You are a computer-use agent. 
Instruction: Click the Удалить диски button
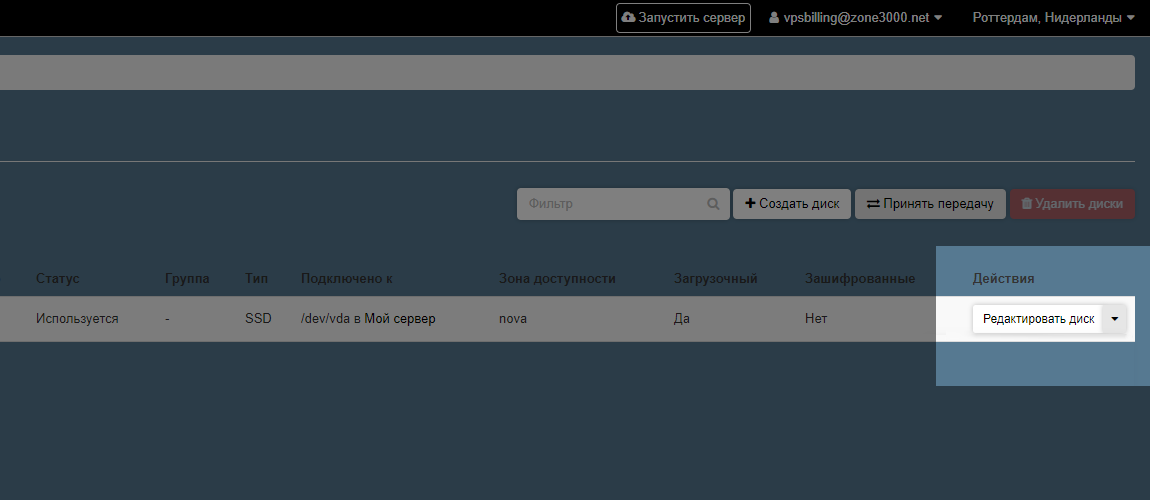click(x=1072, y=204)
